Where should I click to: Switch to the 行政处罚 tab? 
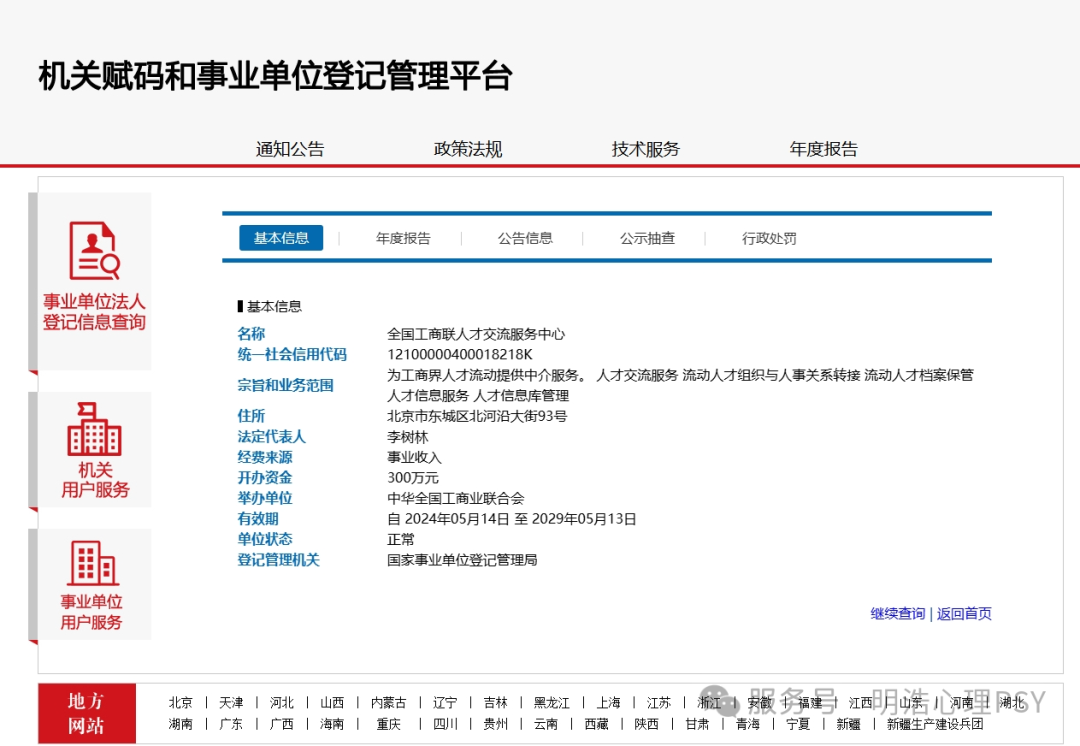(x=769, y=238)
